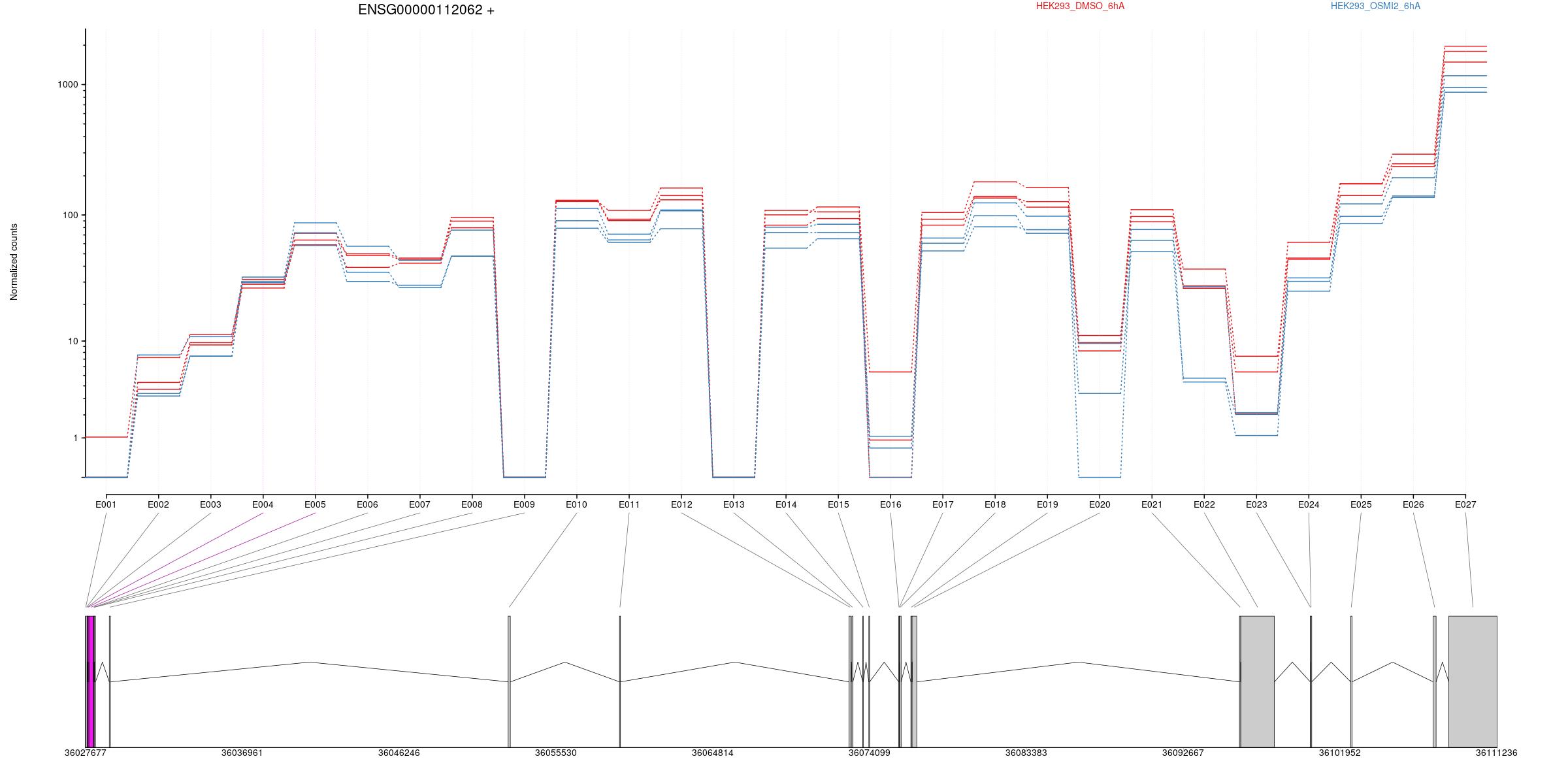Click the 100 tick on y-axis

tap(70, 215)
